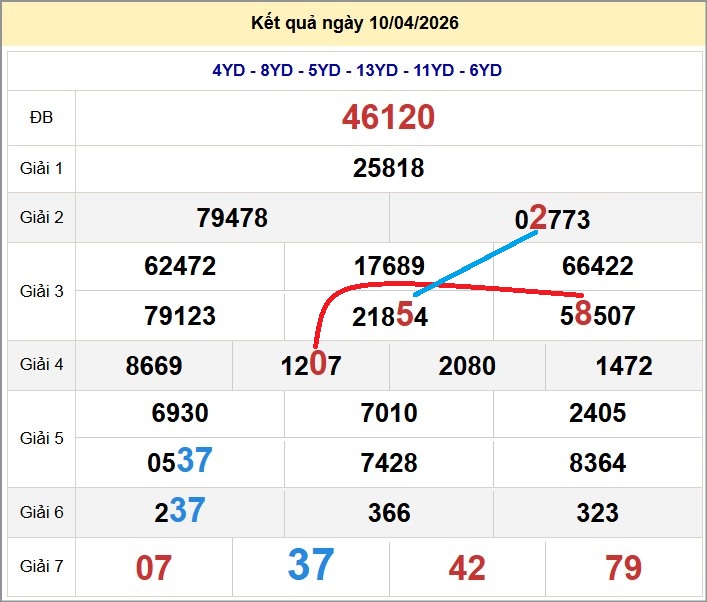Click the Giải 3 number 17689
The image size is (707, 602).
click(x=389, y=267)
